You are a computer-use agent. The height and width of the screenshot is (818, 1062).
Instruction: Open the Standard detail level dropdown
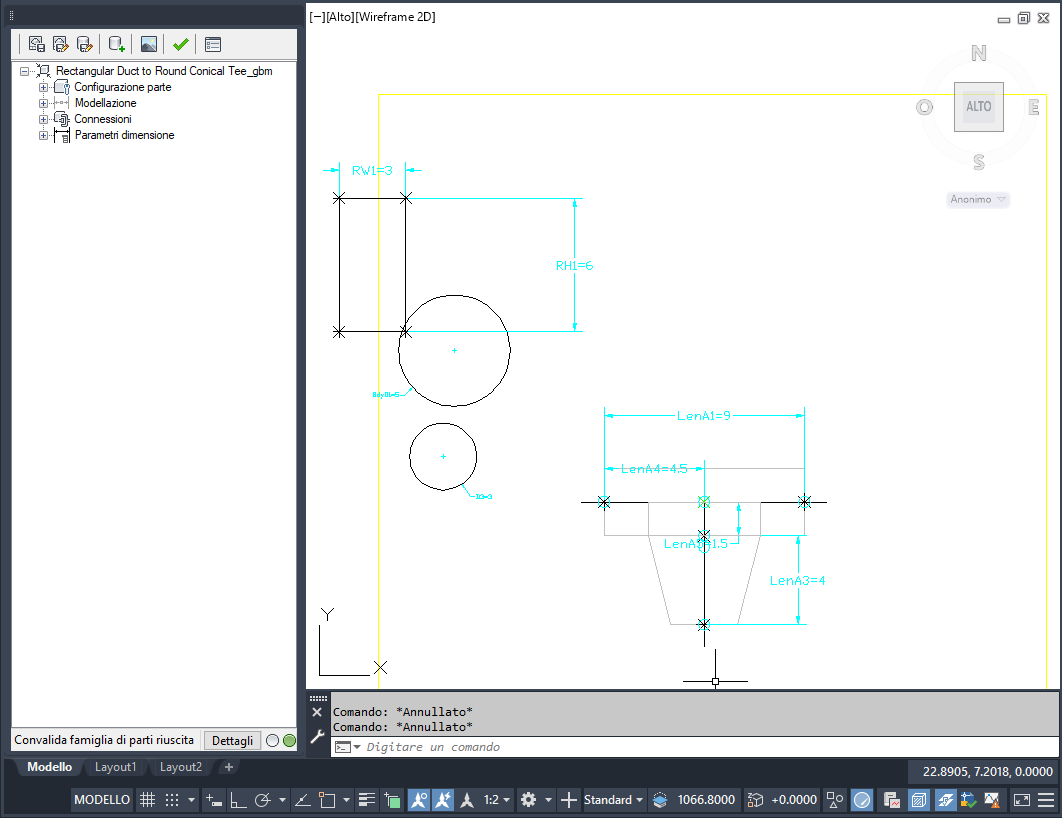click(x=613, y=800)
